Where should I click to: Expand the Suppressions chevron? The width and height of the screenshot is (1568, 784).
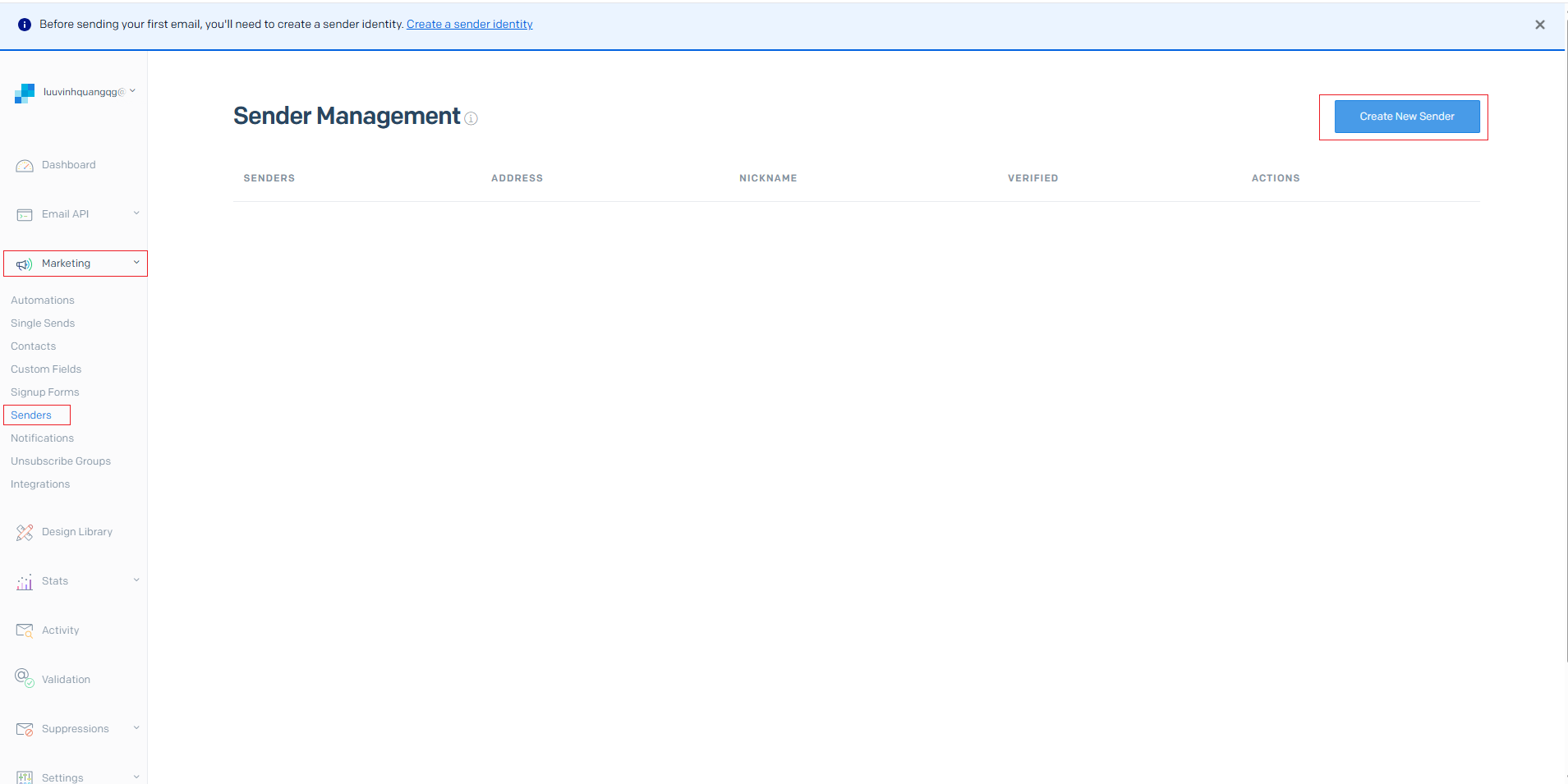(x=136, y=728)
